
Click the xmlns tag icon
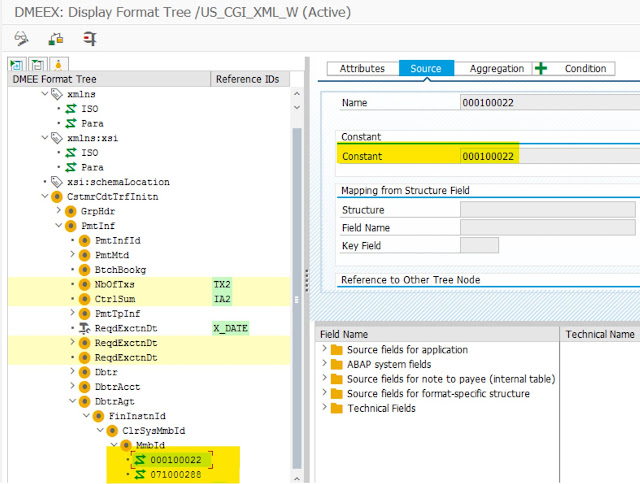57,94
